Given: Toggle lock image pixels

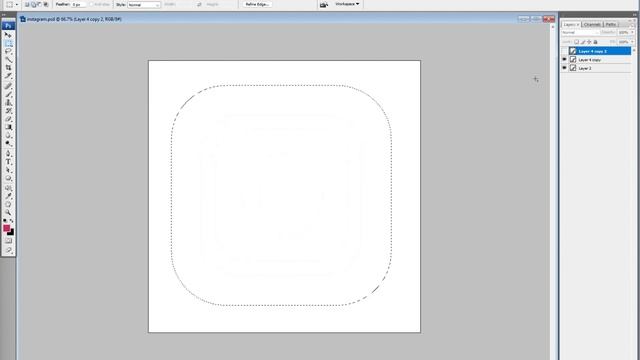Looking at the screenshot, I should pyautogui.click(x=583, y=42).
